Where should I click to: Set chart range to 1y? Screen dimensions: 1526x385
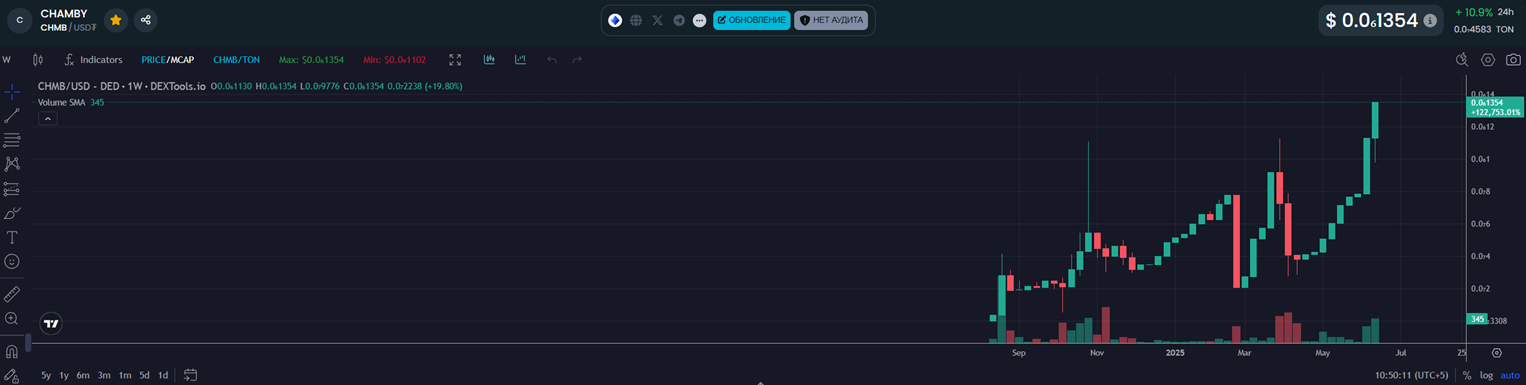64,375
